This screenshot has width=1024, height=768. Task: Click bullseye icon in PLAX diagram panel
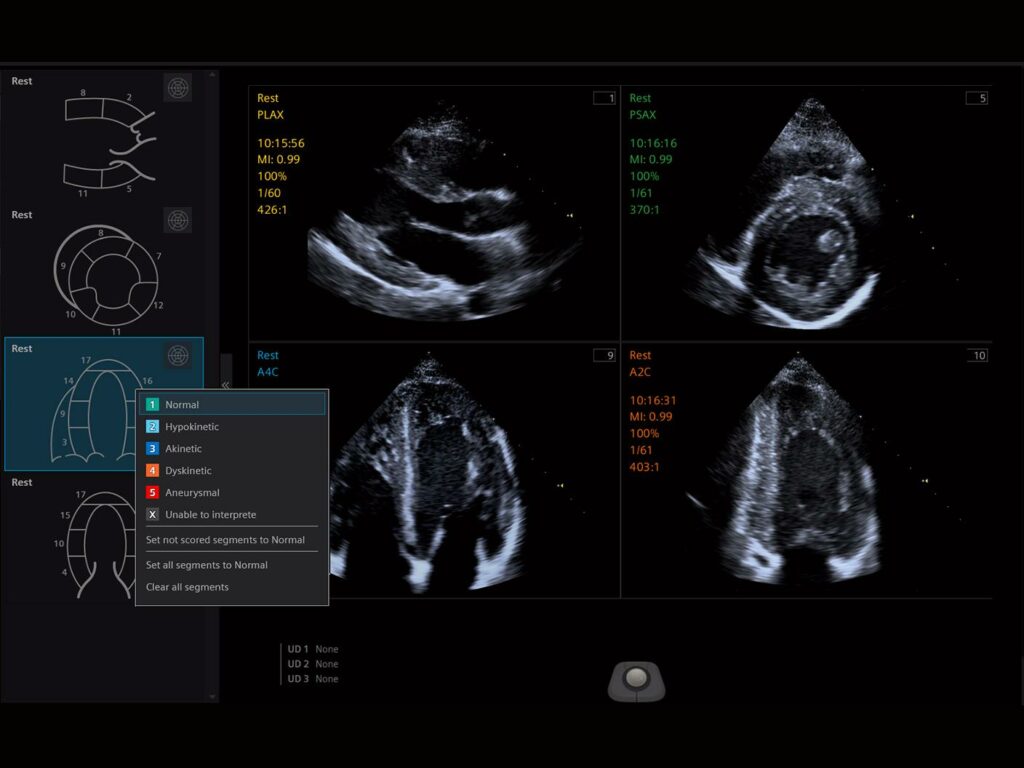coord(177,88)
